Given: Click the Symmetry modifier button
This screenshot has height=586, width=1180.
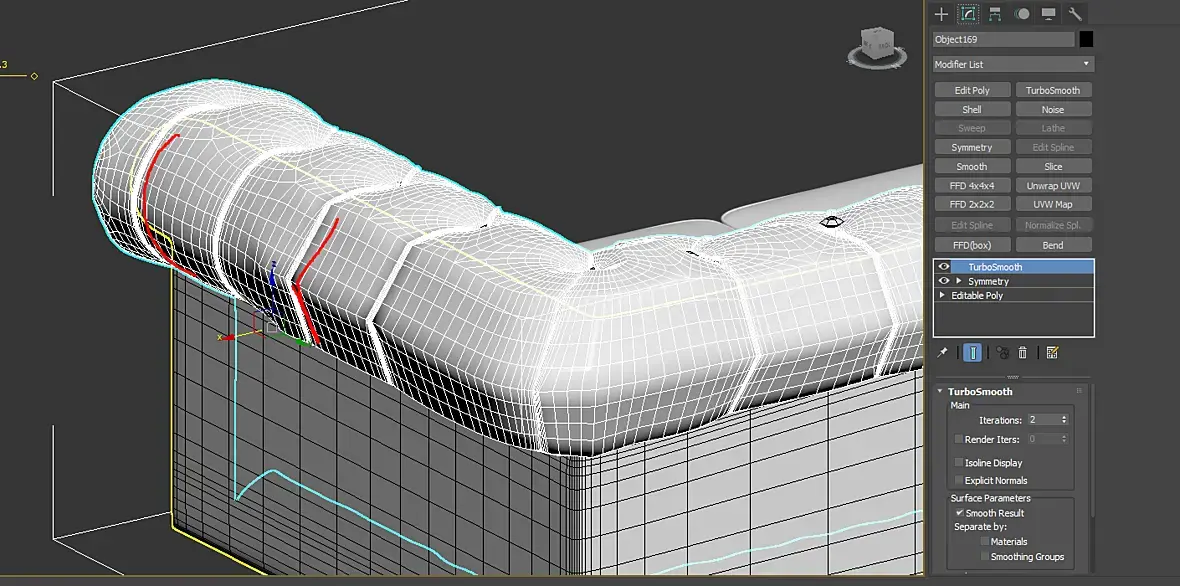Looking at the screenshot, I should point(972,147).
